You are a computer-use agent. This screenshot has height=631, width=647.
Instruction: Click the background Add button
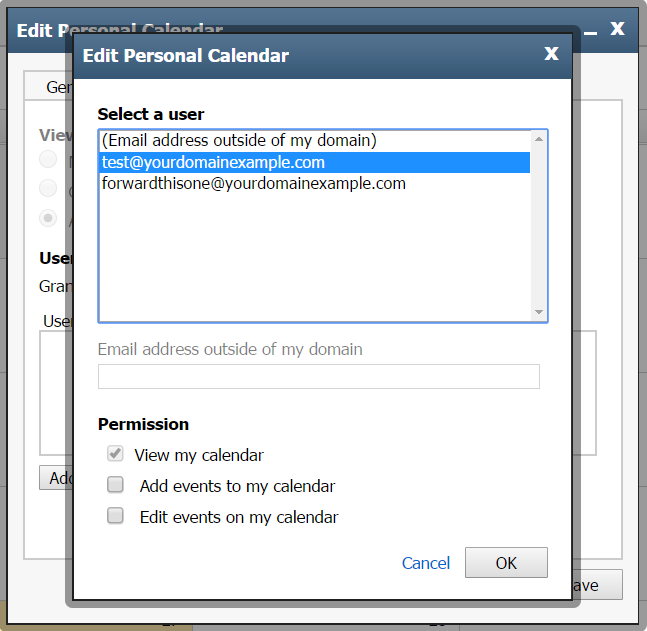coord(53,478)
